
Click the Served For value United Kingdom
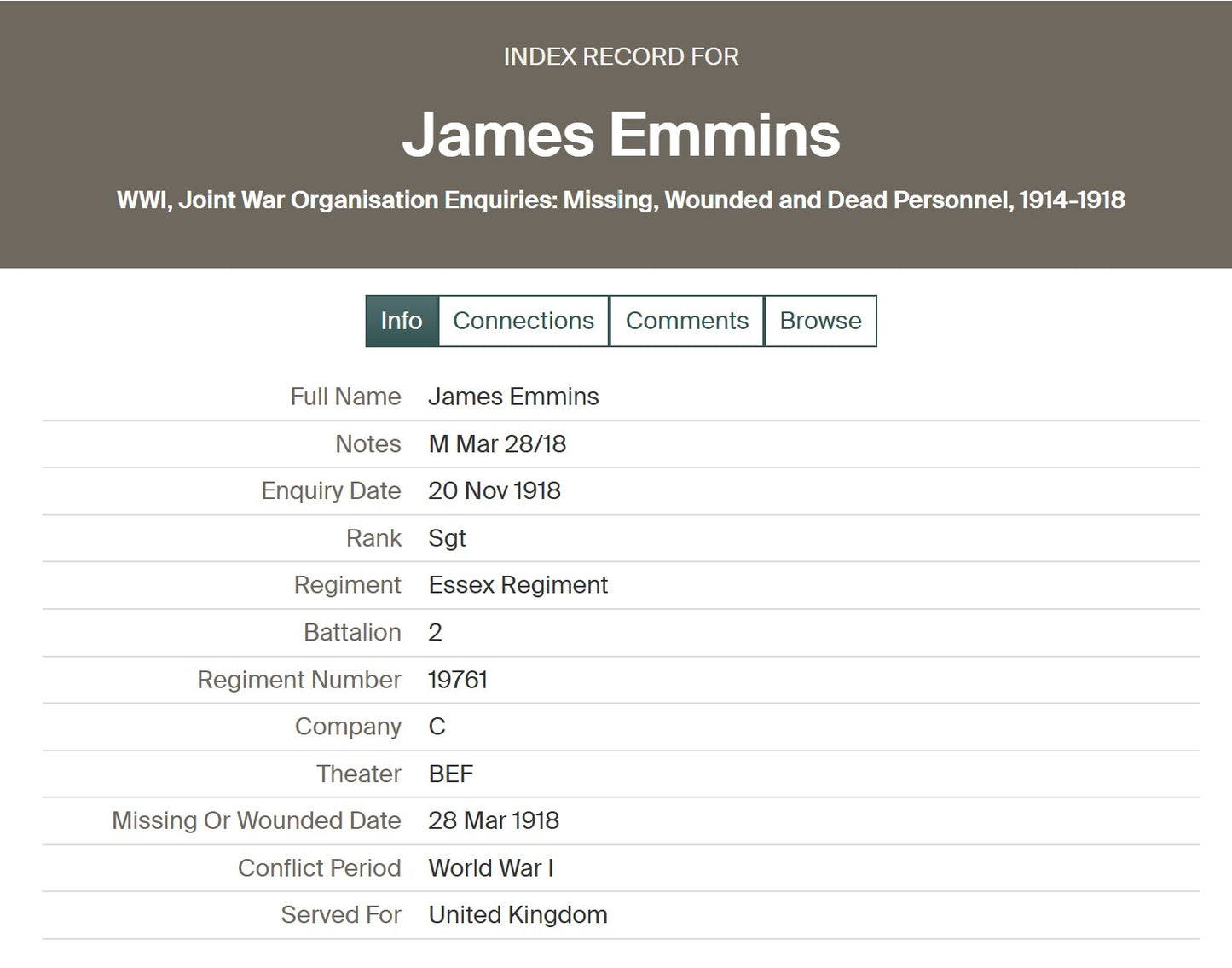point(518,914)
